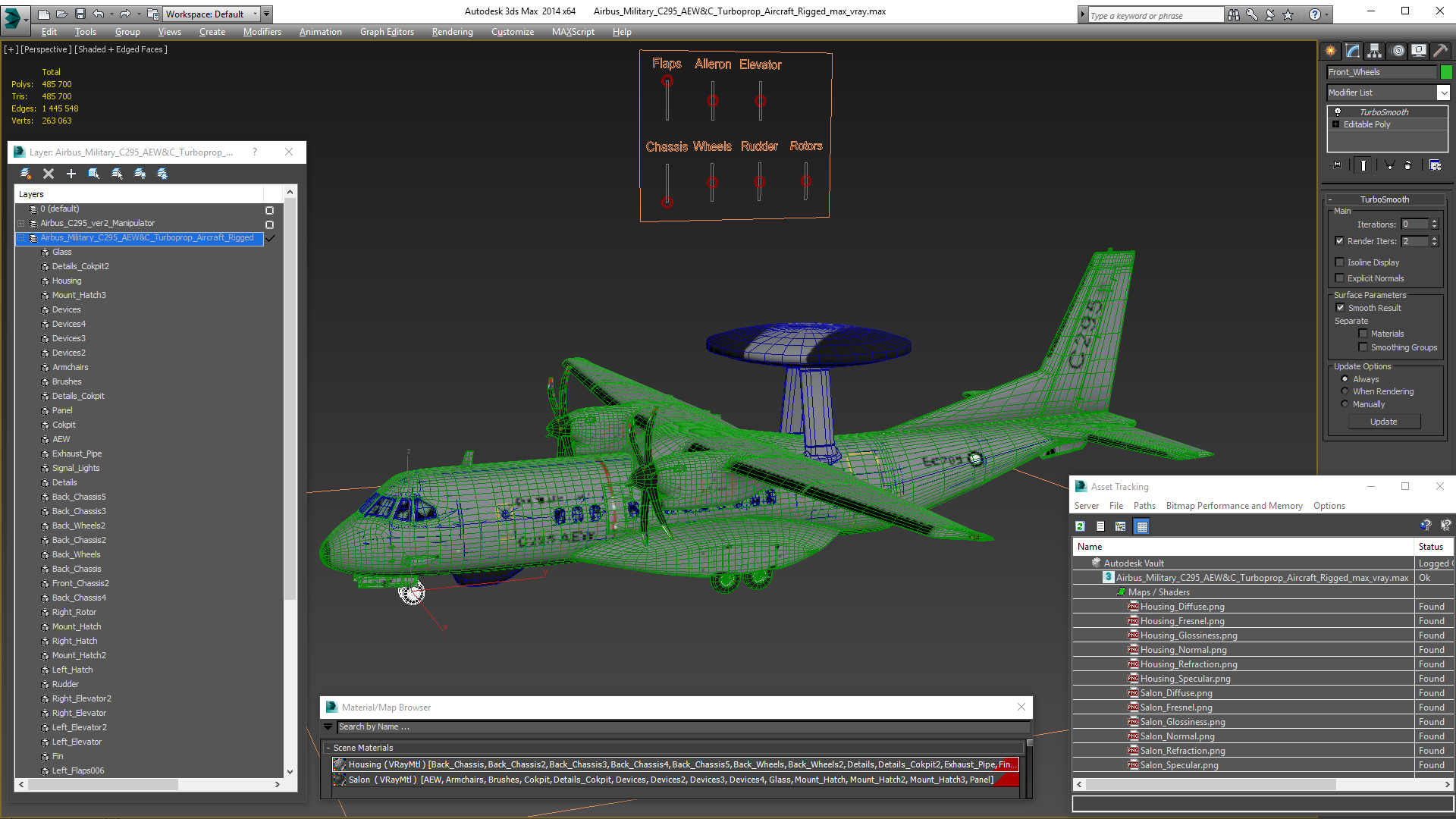Click the Front_Wheels object name field
This screenshot has width=1456, height=819.
1382,72
